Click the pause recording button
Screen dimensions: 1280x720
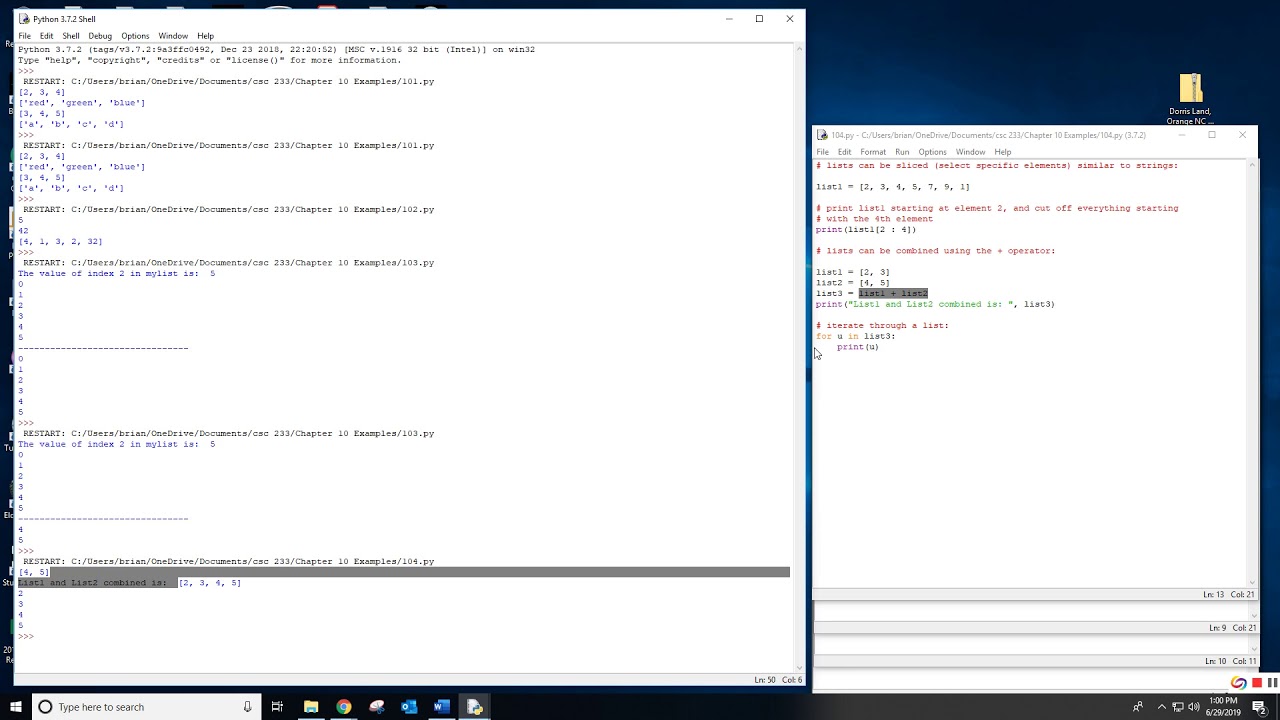[x=1271, y=683]
